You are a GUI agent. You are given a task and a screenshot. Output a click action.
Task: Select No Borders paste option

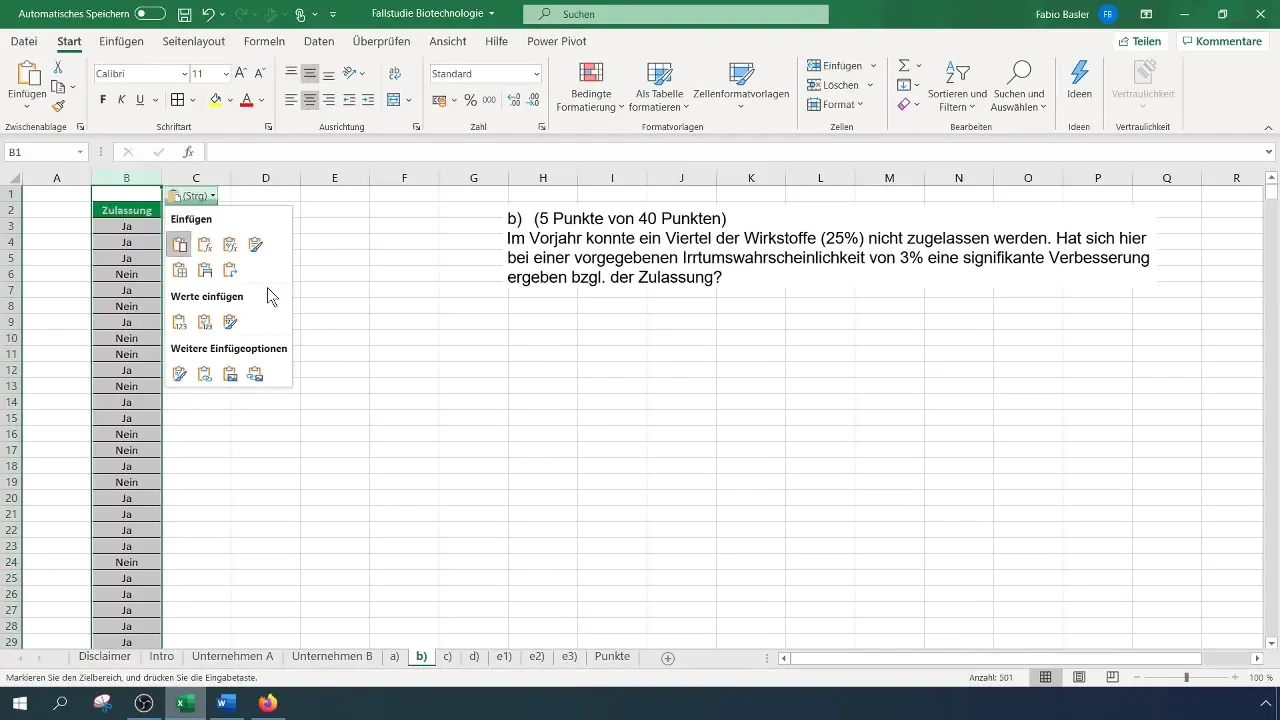(180, 270)
